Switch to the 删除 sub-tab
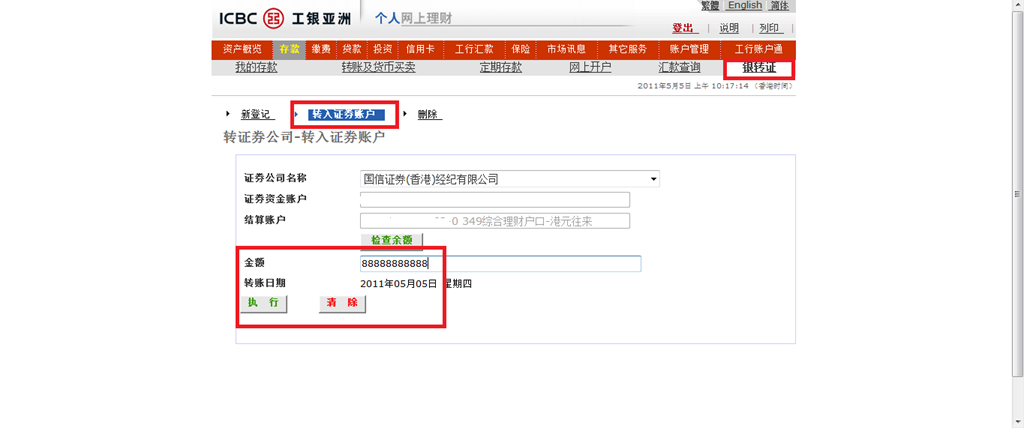 pyautogui.click(x=428, y=115)
